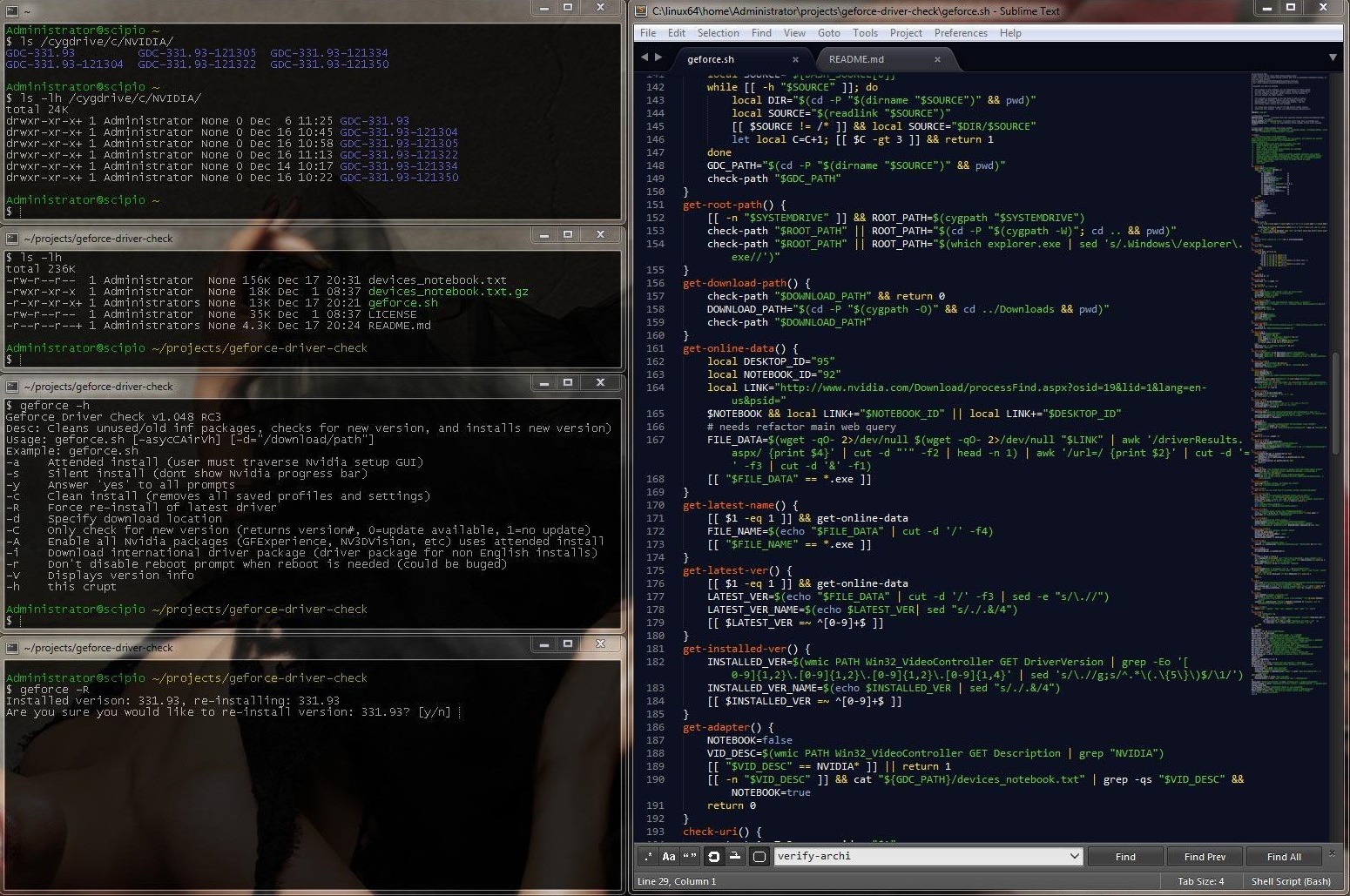The height and width of the screenshot is (896, 1350).
Task: Toggle whole word matching in find bar
Action: click(x=690, y=857)
